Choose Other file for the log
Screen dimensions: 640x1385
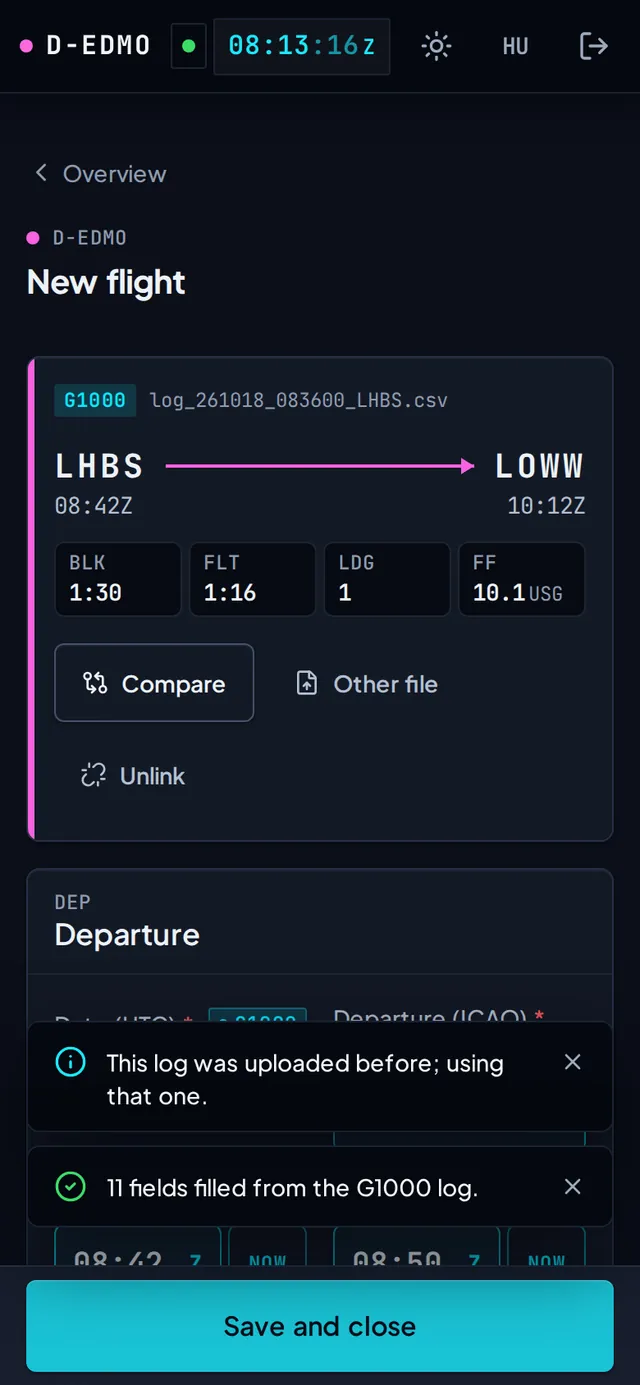(367, 684)
